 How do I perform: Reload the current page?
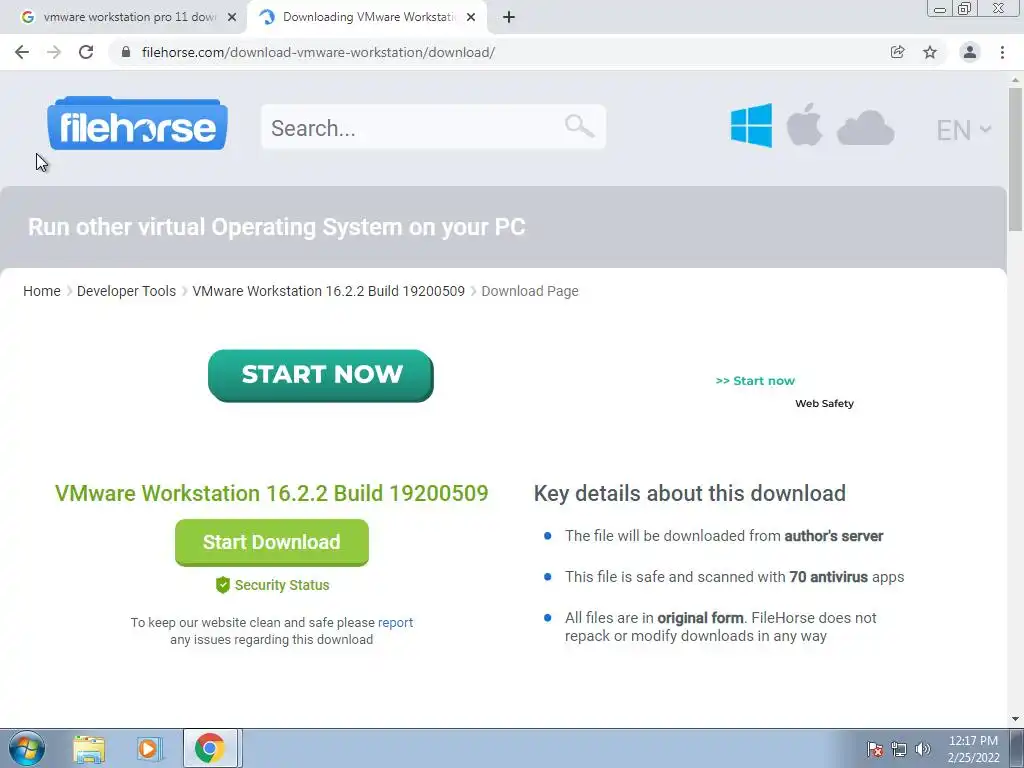(86, 52)
